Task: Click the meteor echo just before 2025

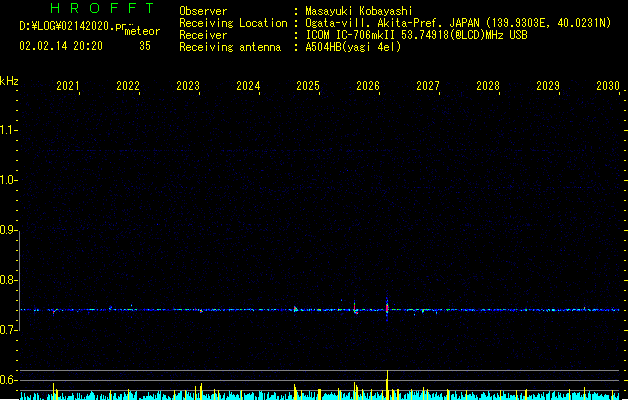Action: [296, 309]
